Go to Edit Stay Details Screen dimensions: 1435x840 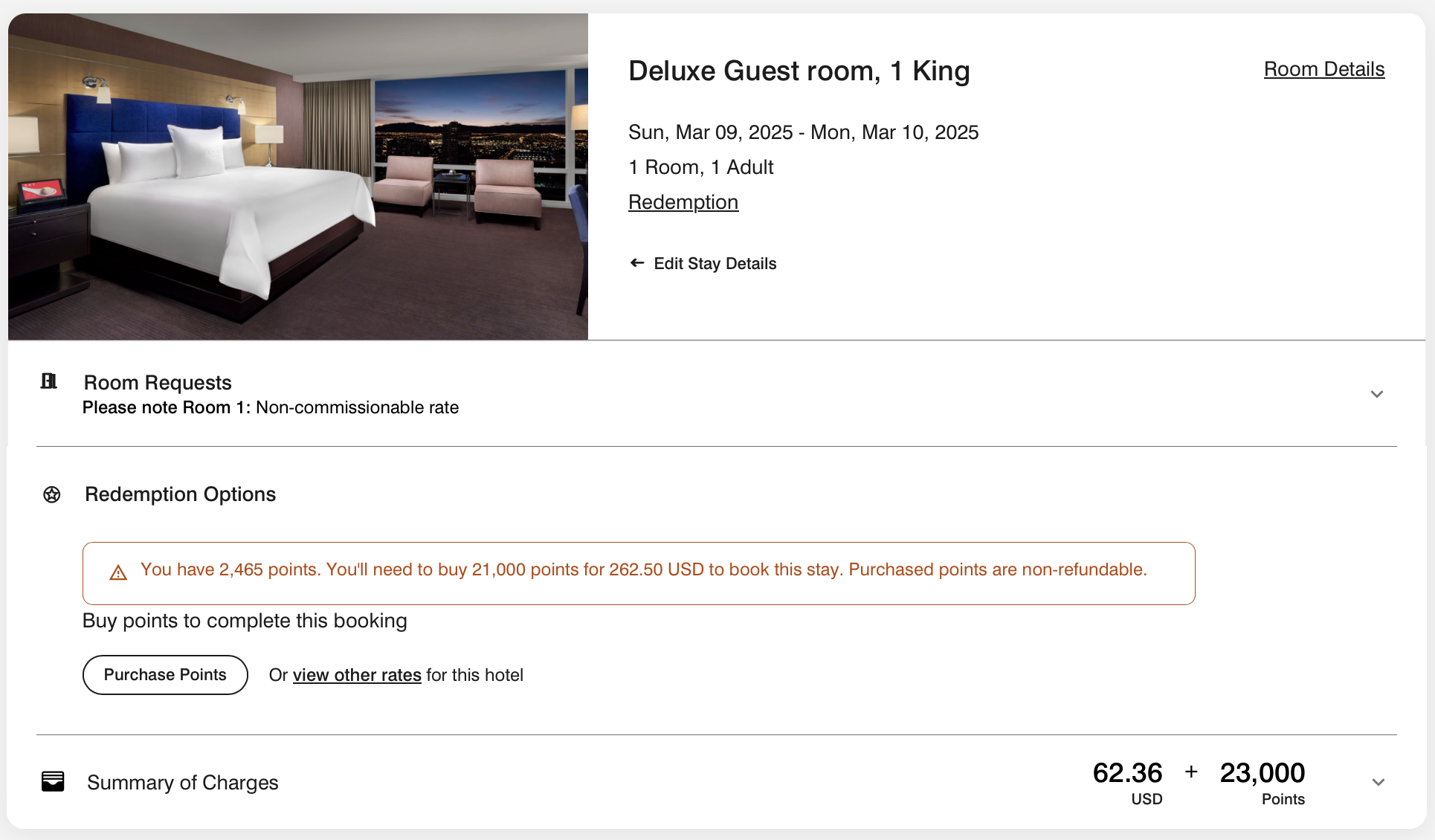coord(715,263)
